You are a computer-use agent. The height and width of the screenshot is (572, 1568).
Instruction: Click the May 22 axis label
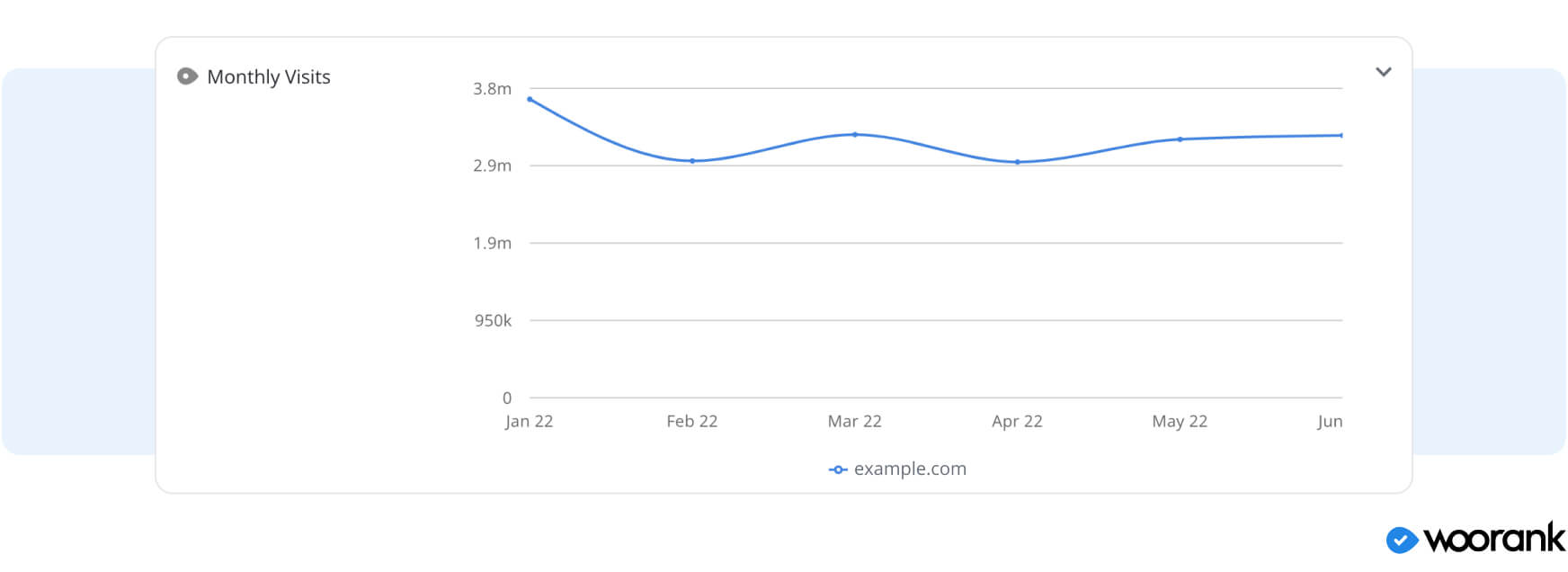1180,422
